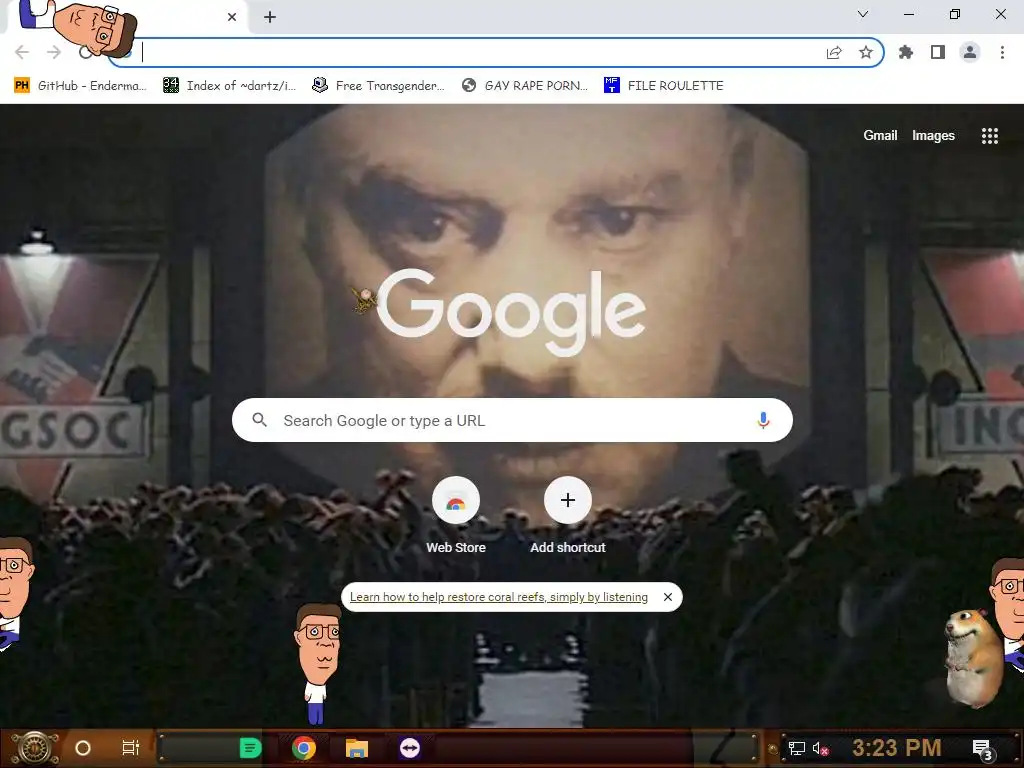The height and width of the screenshot is (768, 1024).
Task: Open the Google apps grid
Action: 990,136
